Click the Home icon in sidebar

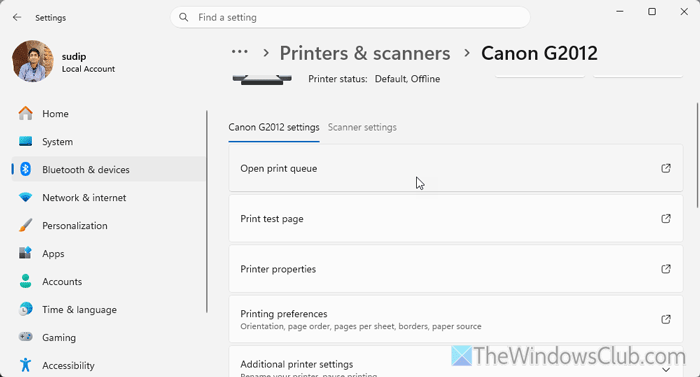(x=25, y=113)
